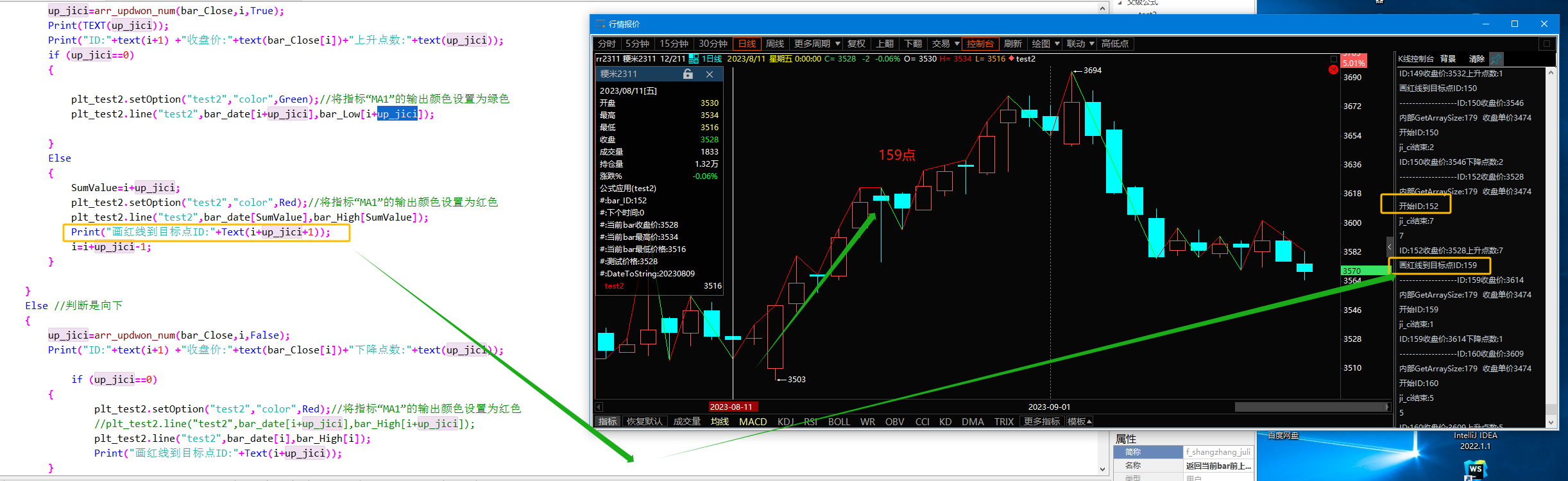
Task: Select the RSI indicator
Action: (811, 421)
